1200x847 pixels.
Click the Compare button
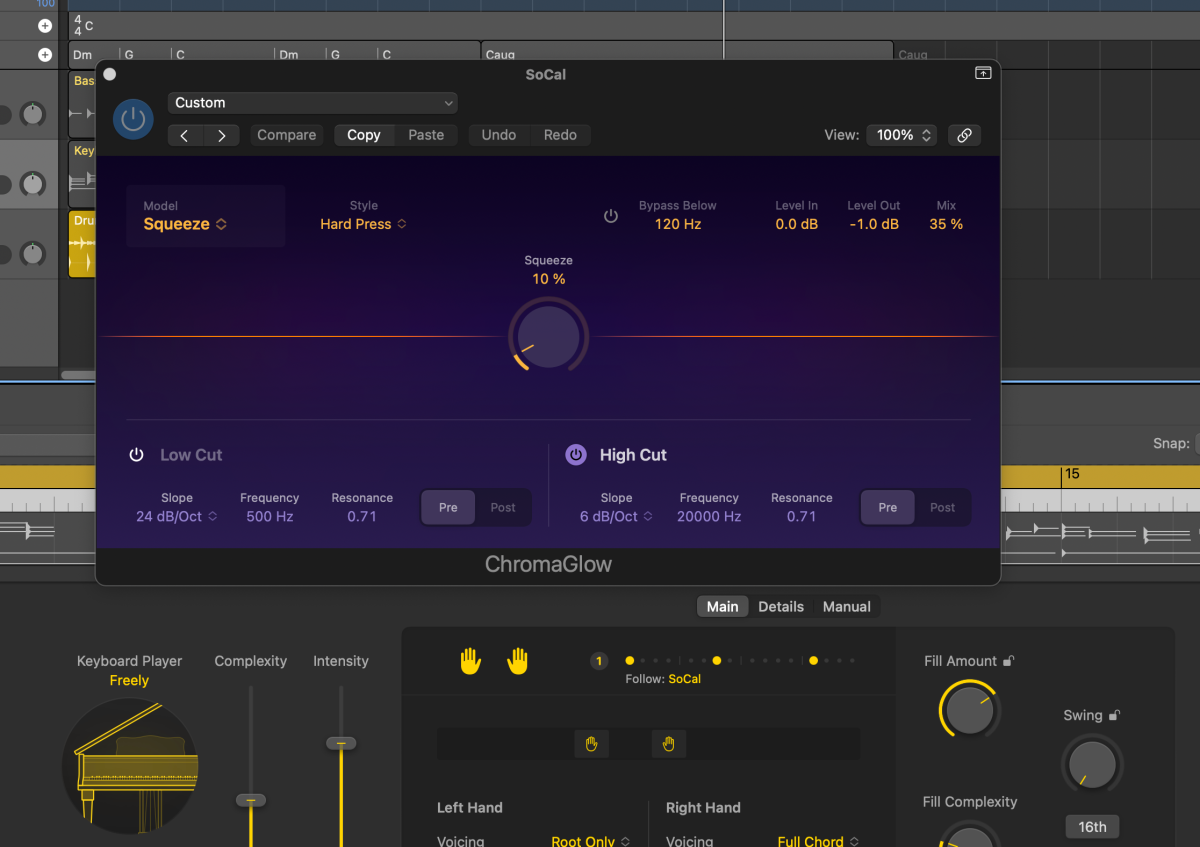click(x=287, y=134)
